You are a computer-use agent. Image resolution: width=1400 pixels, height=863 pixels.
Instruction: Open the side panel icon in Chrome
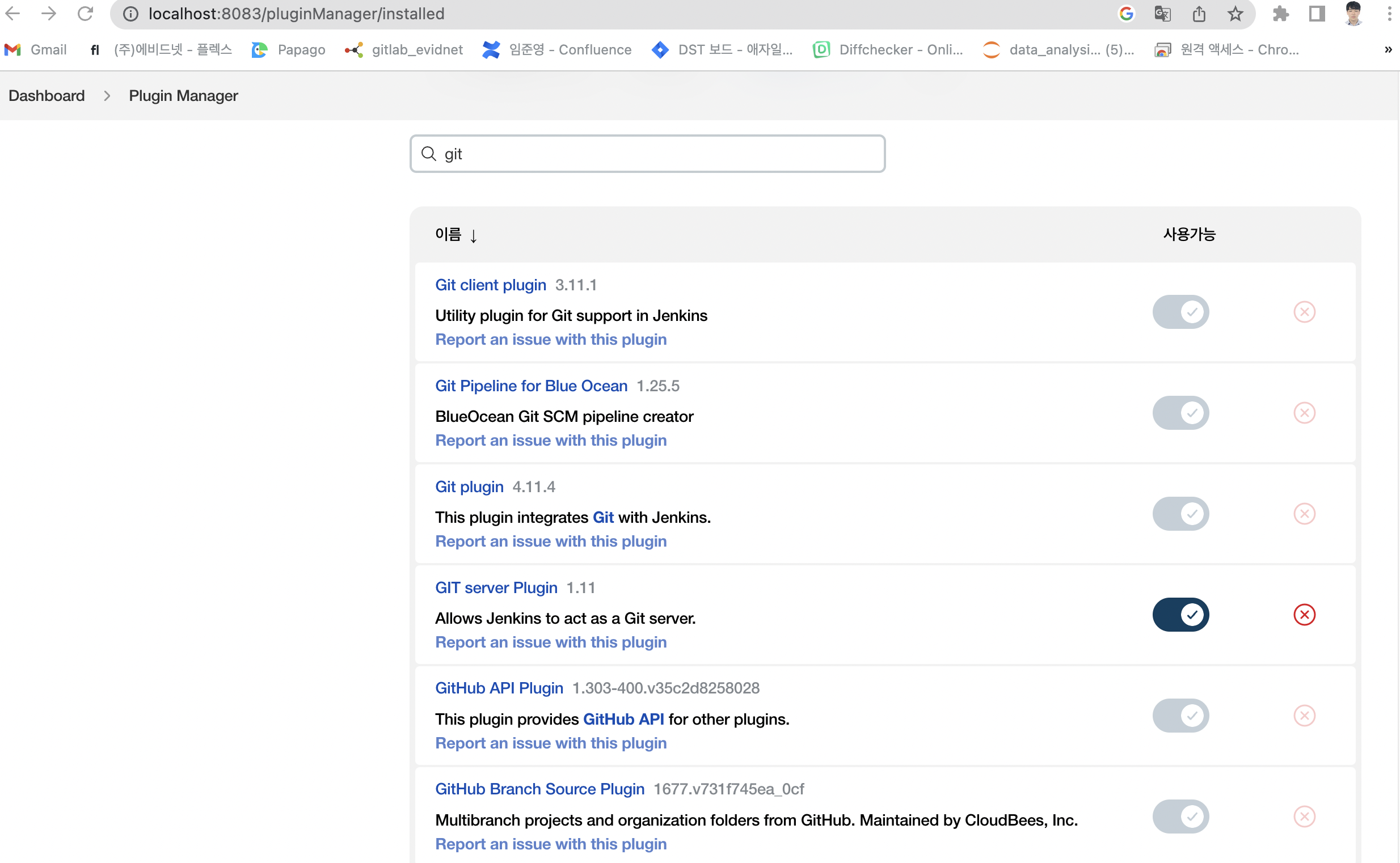click(x=1317, y=14)
